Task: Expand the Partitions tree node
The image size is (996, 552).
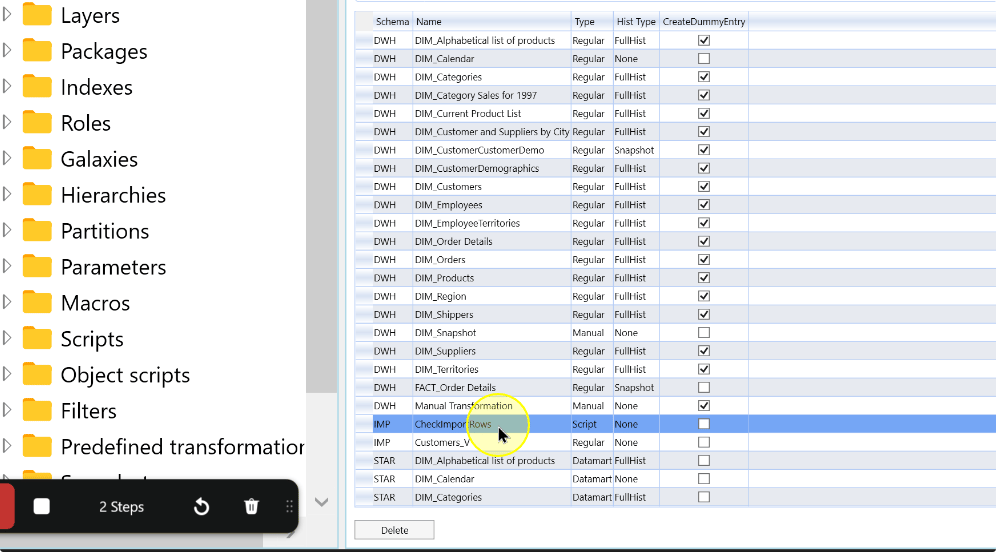Action: (7, 230)
